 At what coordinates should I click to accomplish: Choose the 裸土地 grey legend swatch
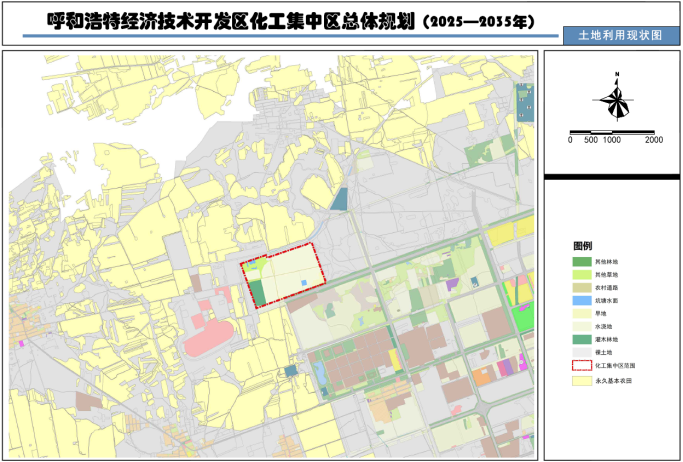pyautogui.click(x=580, y=353)
